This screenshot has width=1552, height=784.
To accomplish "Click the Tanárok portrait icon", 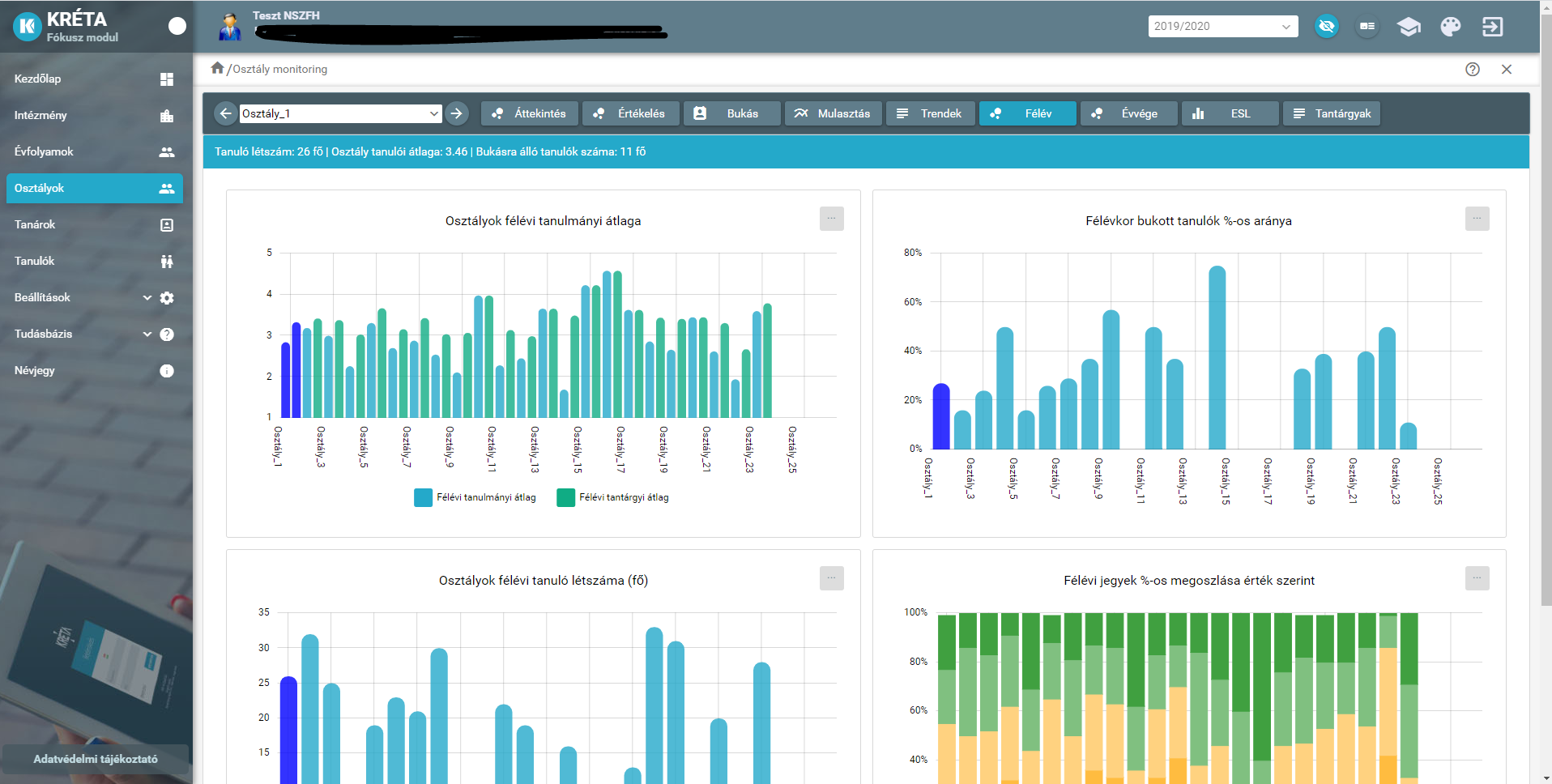I will point(167,225).
